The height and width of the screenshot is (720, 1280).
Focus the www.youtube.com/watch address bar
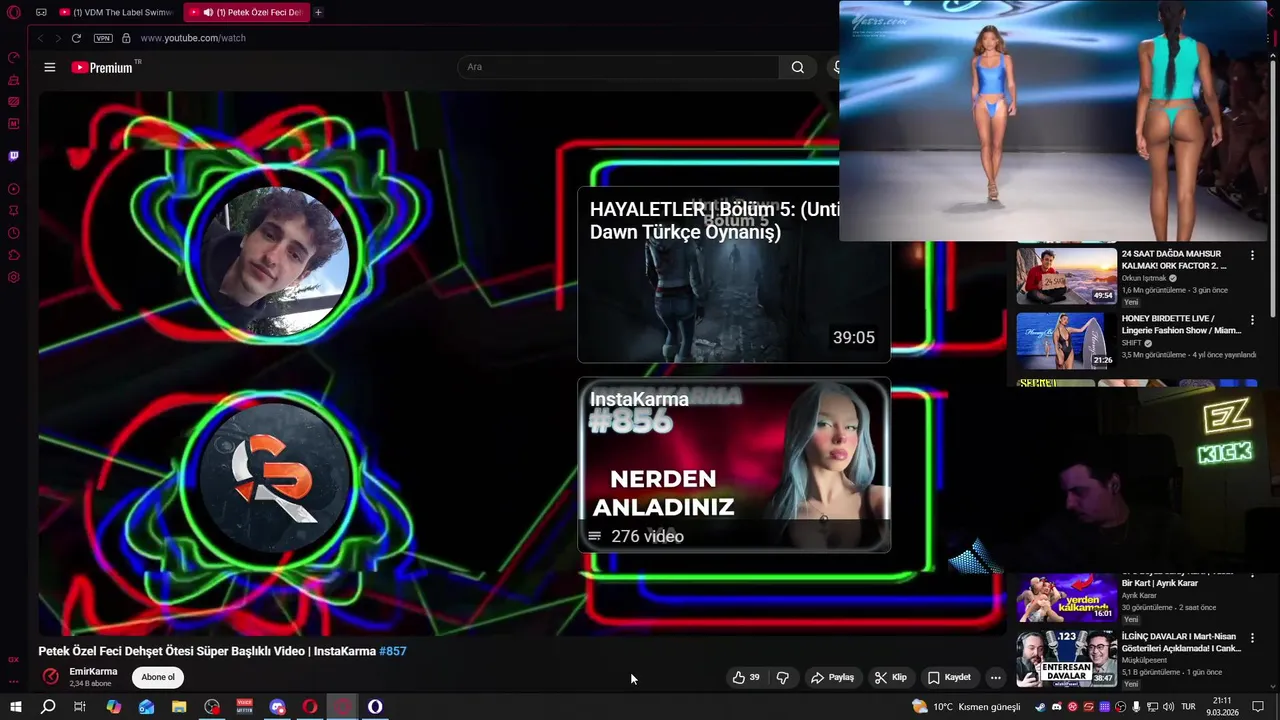click(193, 38)
